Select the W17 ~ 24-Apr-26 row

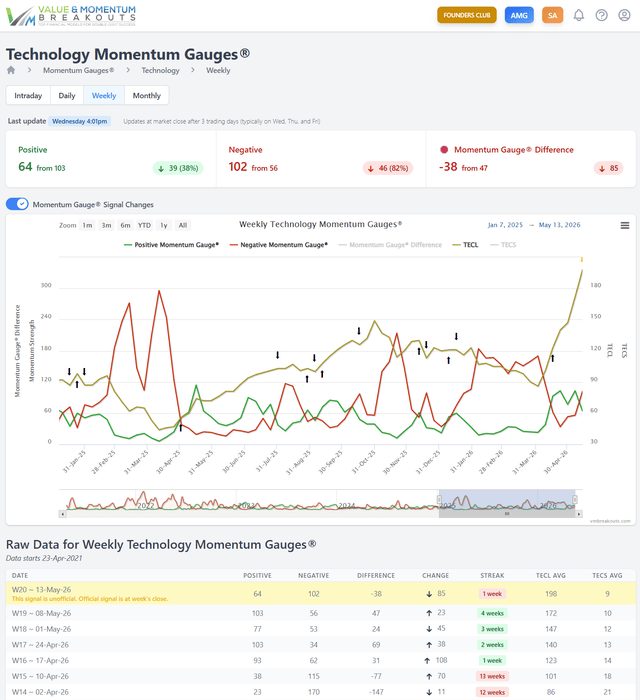[320, 645]
